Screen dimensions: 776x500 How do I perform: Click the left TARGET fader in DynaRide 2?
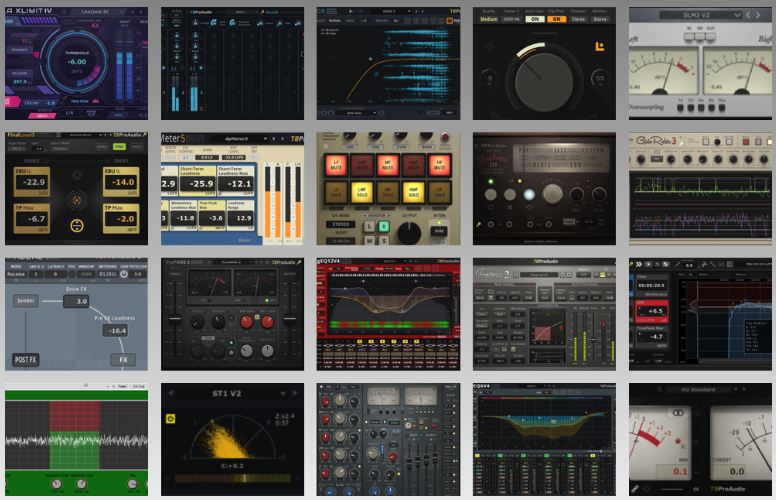[x=175, y=319]
